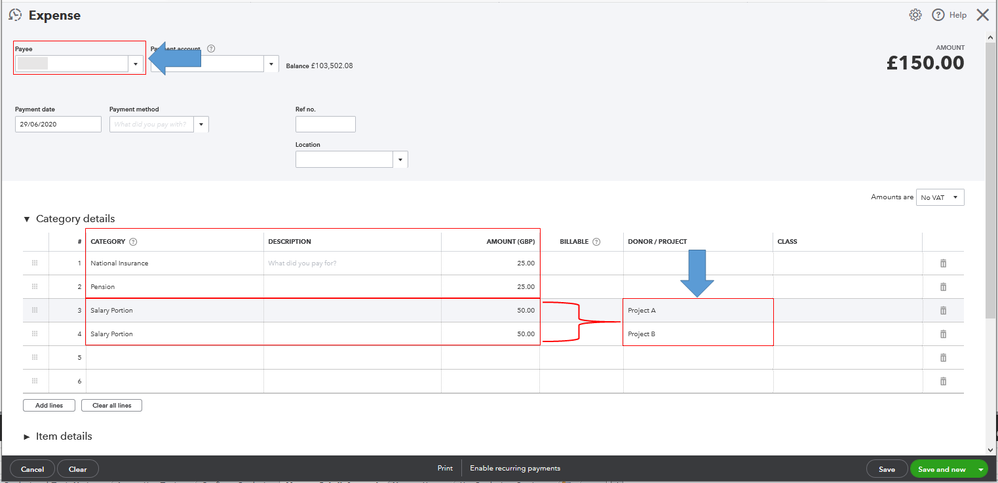Viewport: 998px width, 483px height.
Task: Click the Clear button
Action: click(78, 470)
